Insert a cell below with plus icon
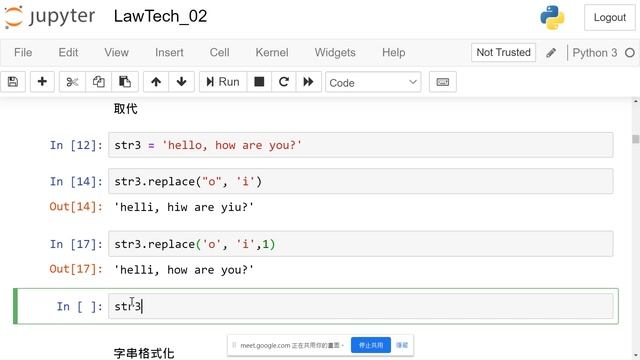Viewport: 640px width, 360px height. 42,82
